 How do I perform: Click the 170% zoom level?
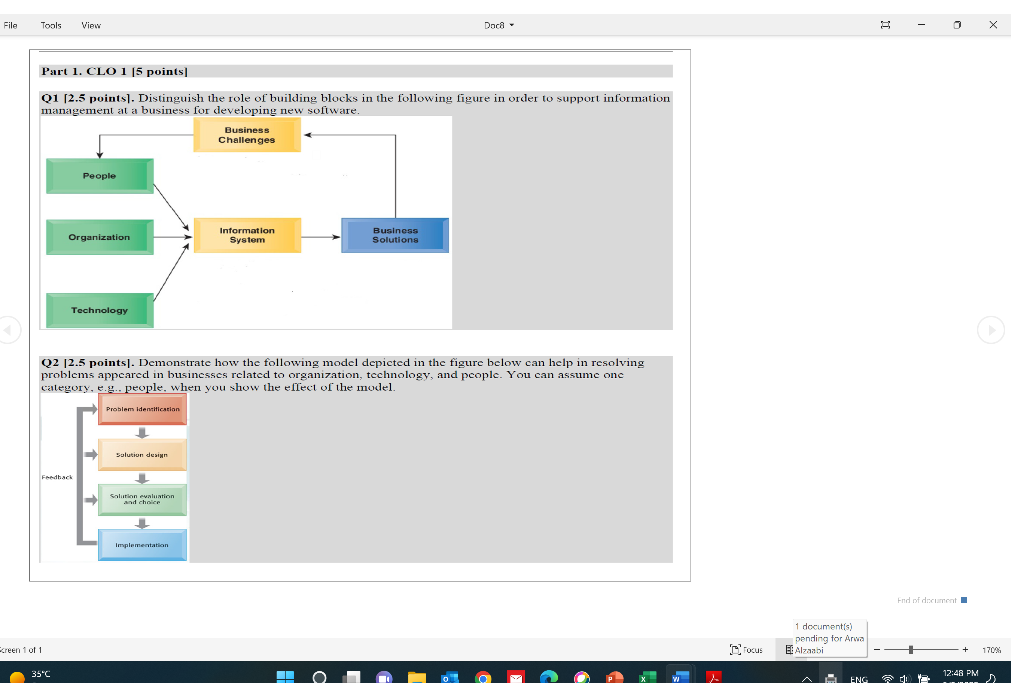991,650
